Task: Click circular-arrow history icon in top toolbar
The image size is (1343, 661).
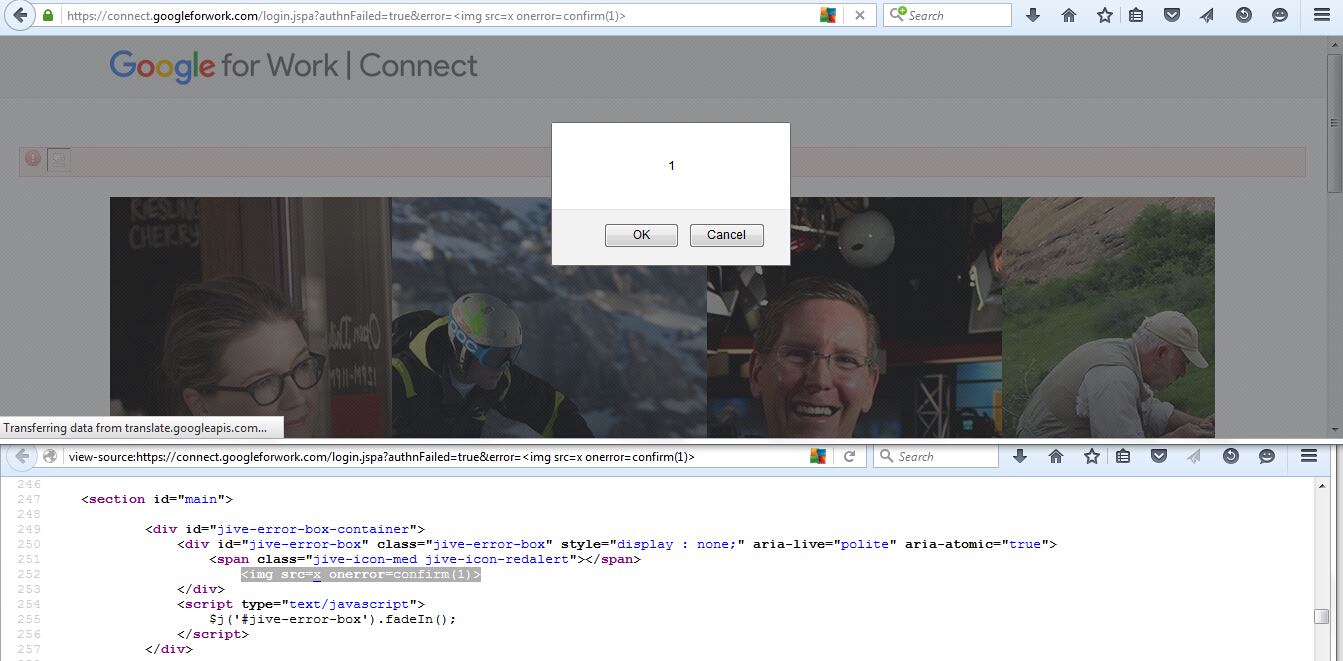Action: coord(1244,15)
